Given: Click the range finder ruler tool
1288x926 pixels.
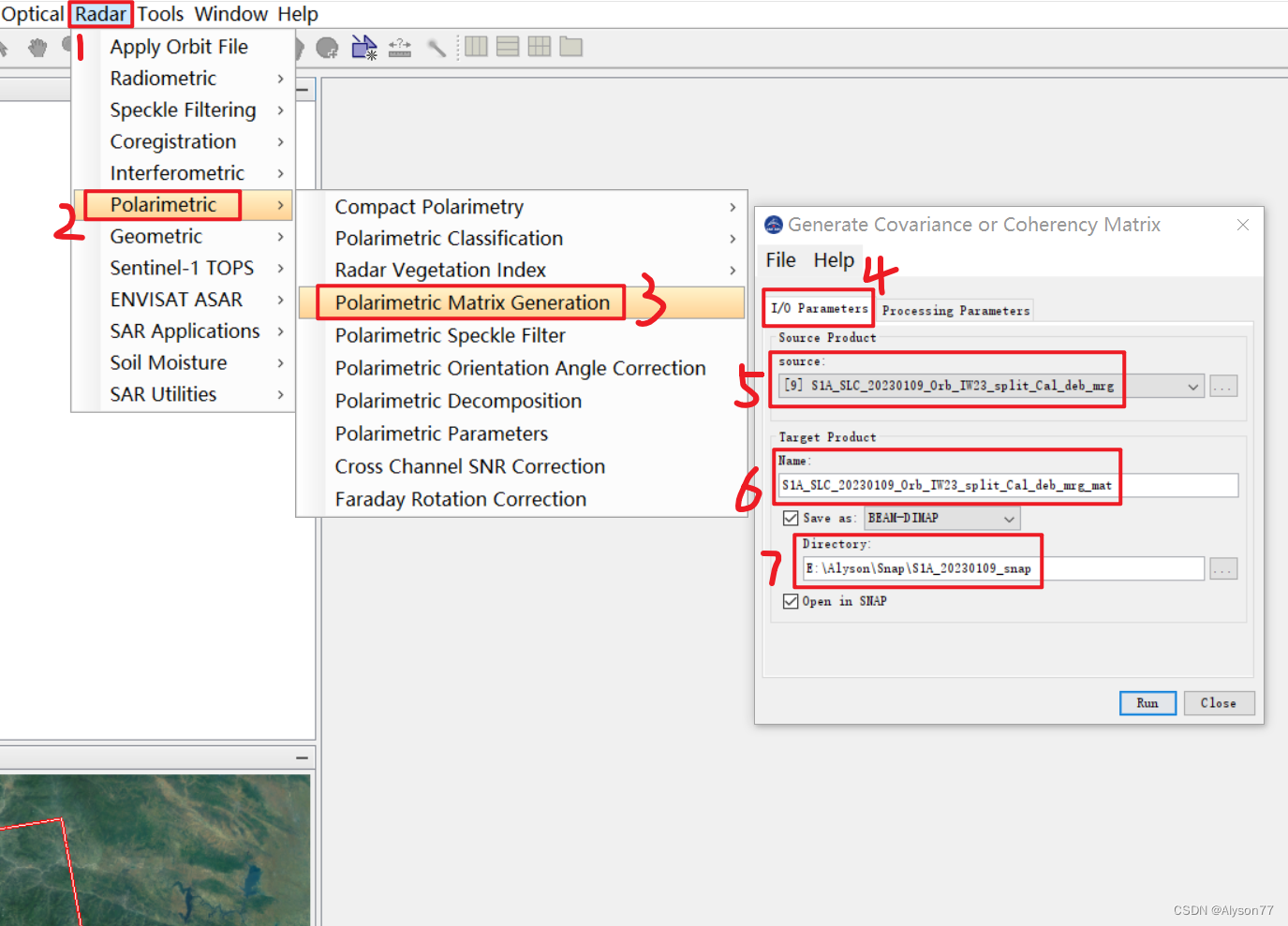Looking at the screenshot, I should point(400,47).
